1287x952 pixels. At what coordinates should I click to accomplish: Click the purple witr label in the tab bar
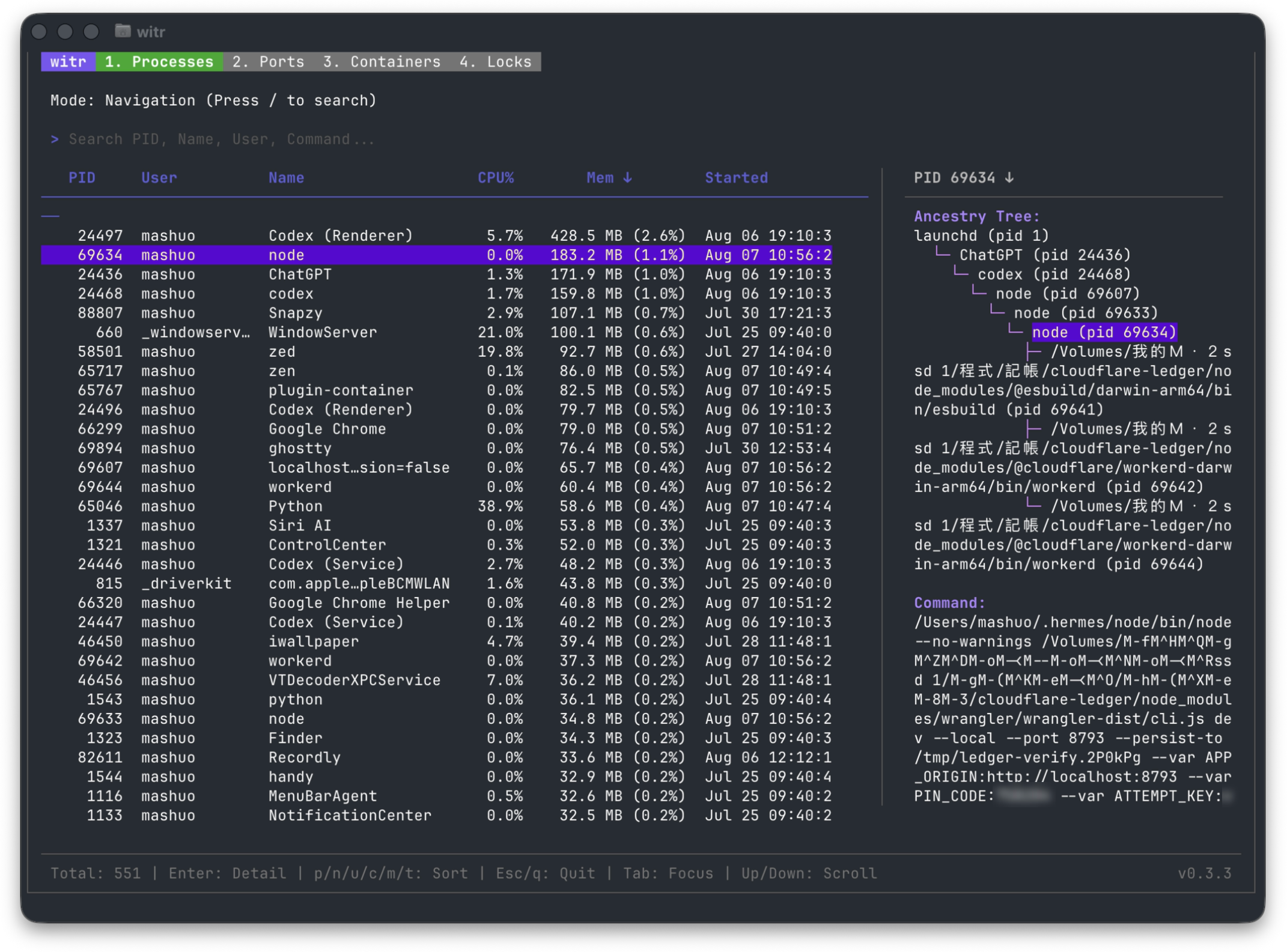click(x=68, y=62)
